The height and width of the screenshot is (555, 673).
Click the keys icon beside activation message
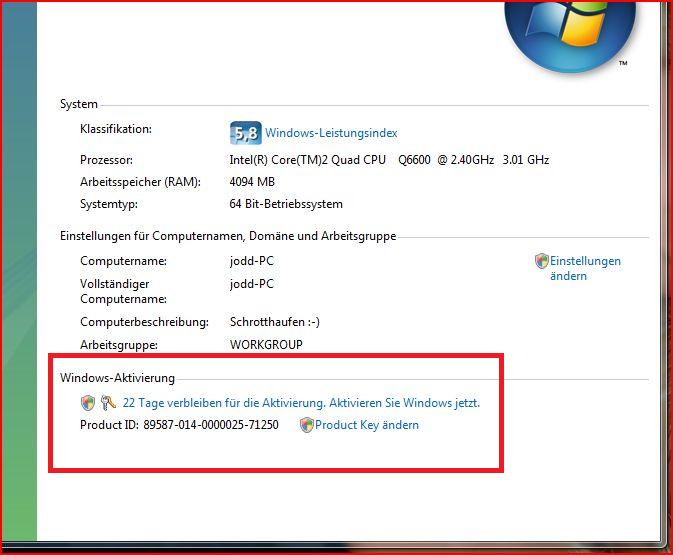pos(108,403)
